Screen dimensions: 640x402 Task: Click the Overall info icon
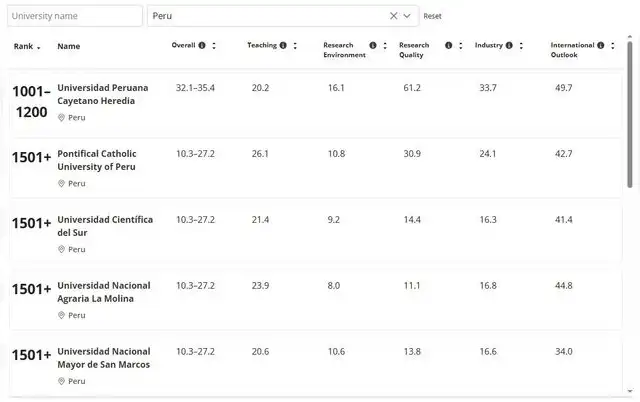202,46
